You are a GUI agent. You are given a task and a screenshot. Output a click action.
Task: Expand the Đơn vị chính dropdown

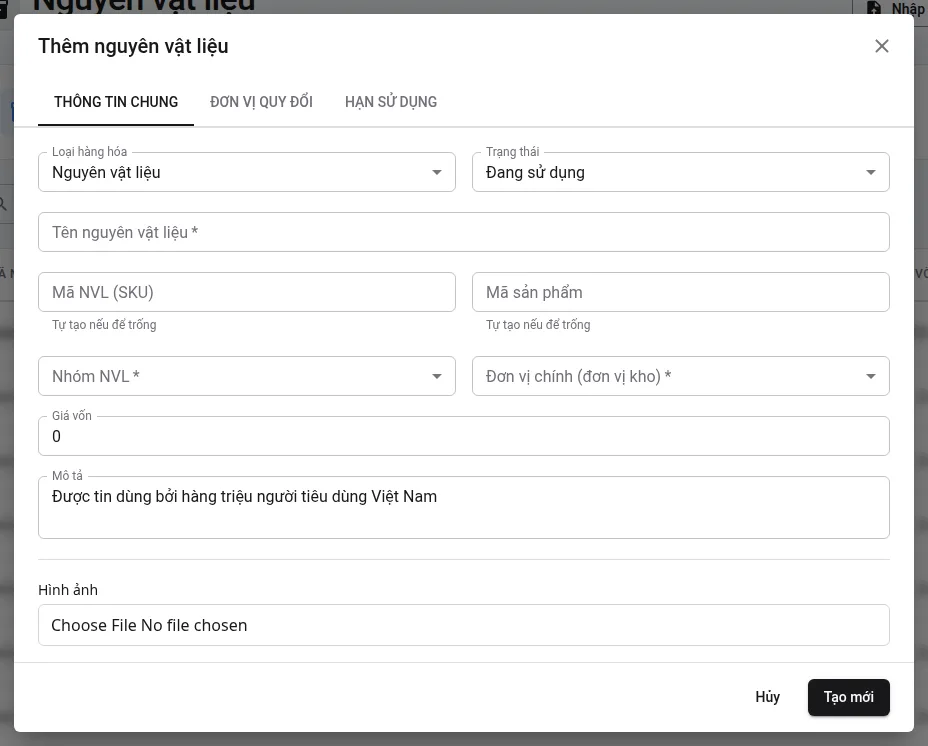[681, 376]
